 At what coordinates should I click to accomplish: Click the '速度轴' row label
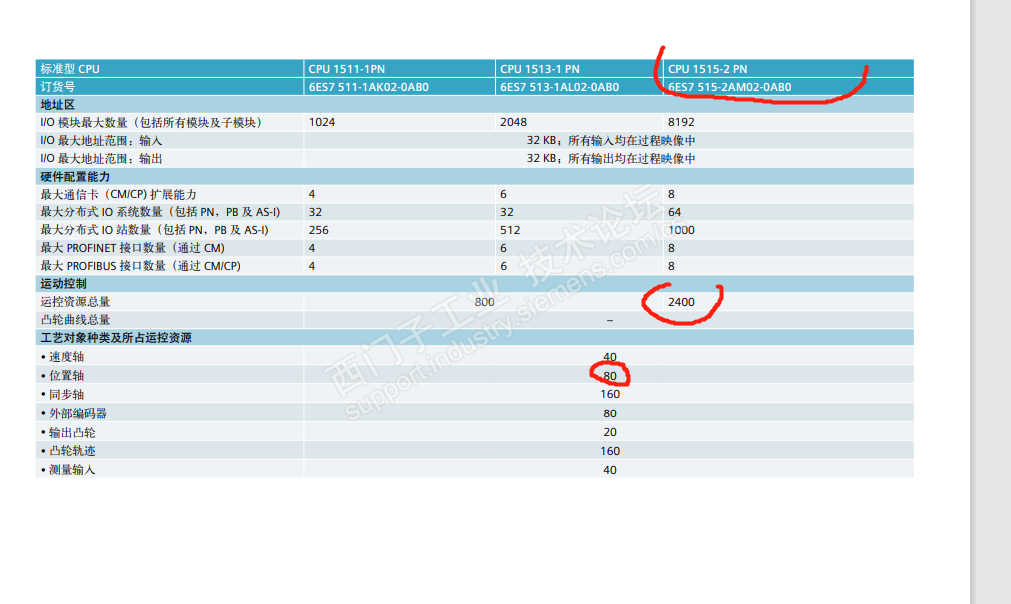[x=63, y=357]
